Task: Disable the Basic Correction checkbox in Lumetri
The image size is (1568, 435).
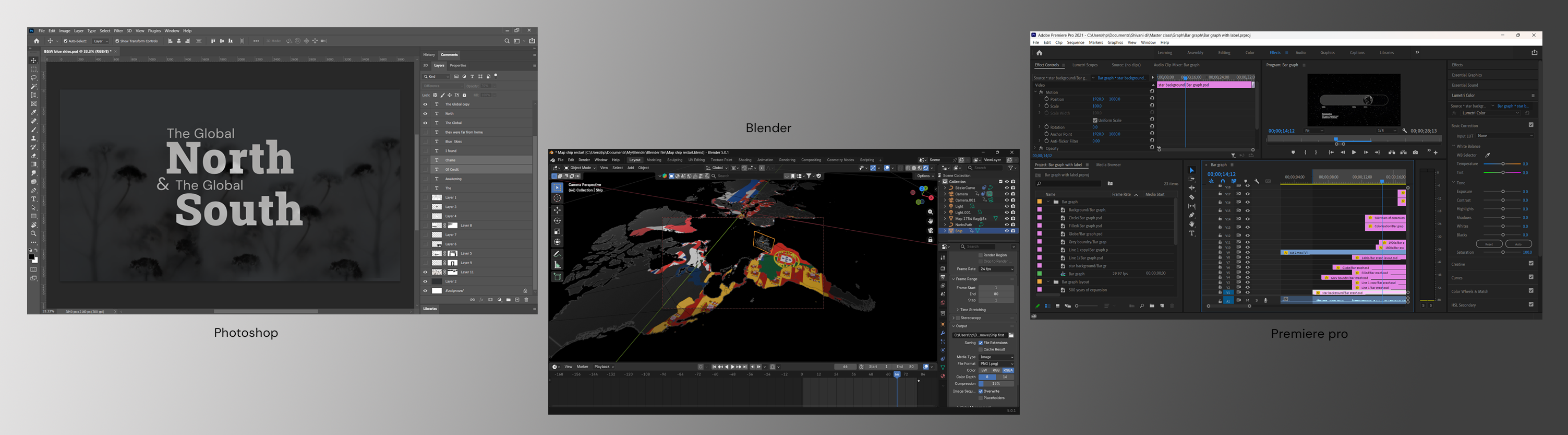Action: [x=1531, y=125]
